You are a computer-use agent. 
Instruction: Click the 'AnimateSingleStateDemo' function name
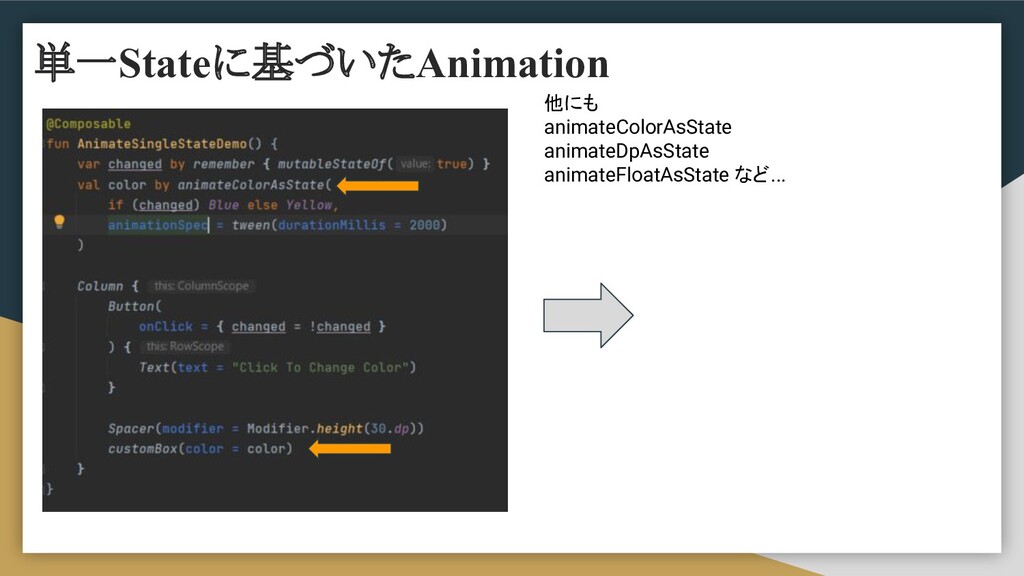click(161, 144)
